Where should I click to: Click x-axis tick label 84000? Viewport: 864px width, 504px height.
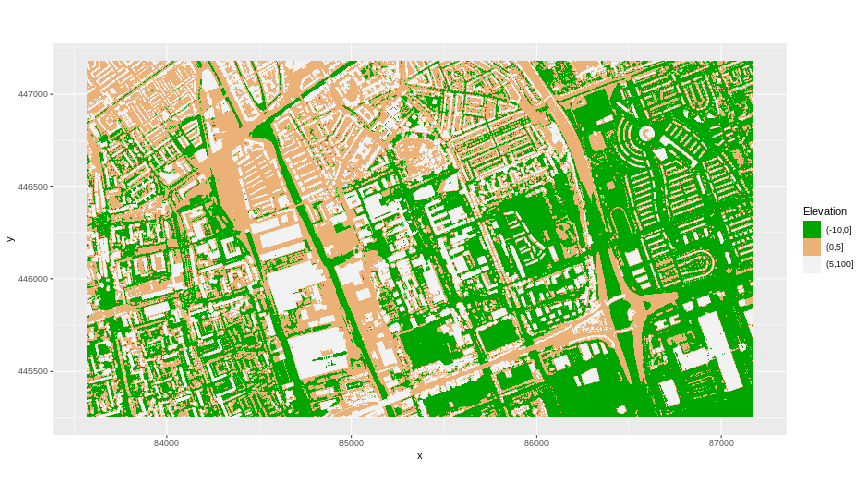(166, 443)
